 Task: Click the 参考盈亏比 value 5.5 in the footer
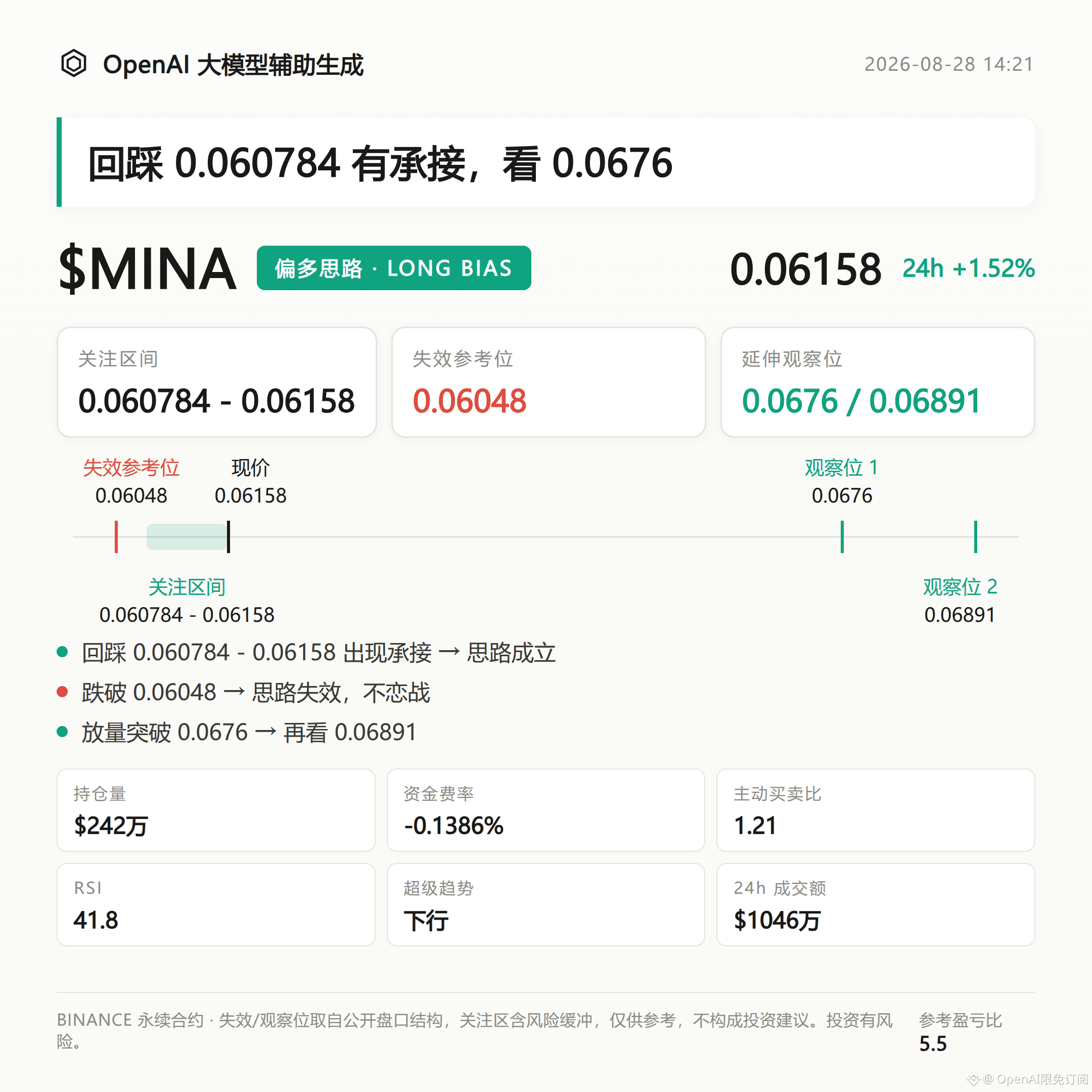[x=933, y=1043]
